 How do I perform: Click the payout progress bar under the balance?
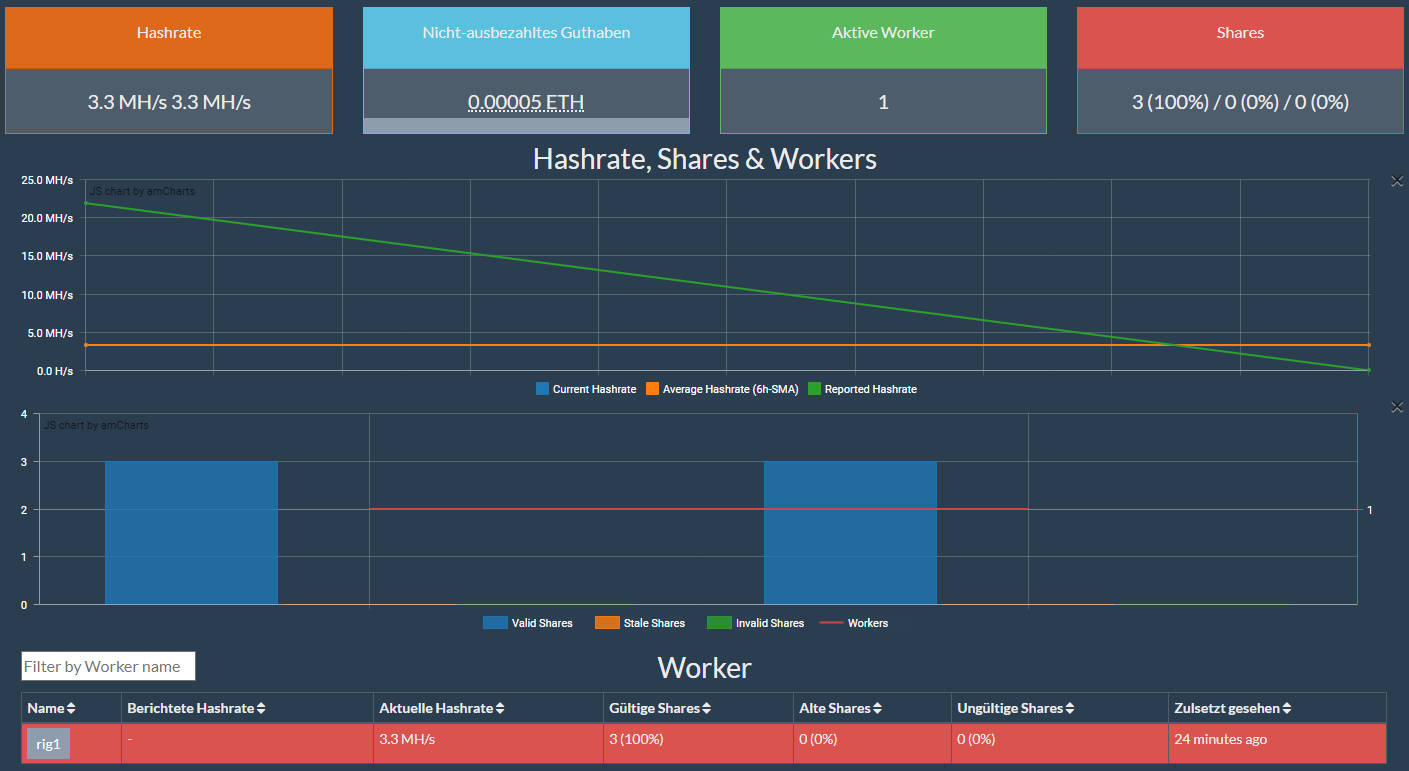pos(526,126)
